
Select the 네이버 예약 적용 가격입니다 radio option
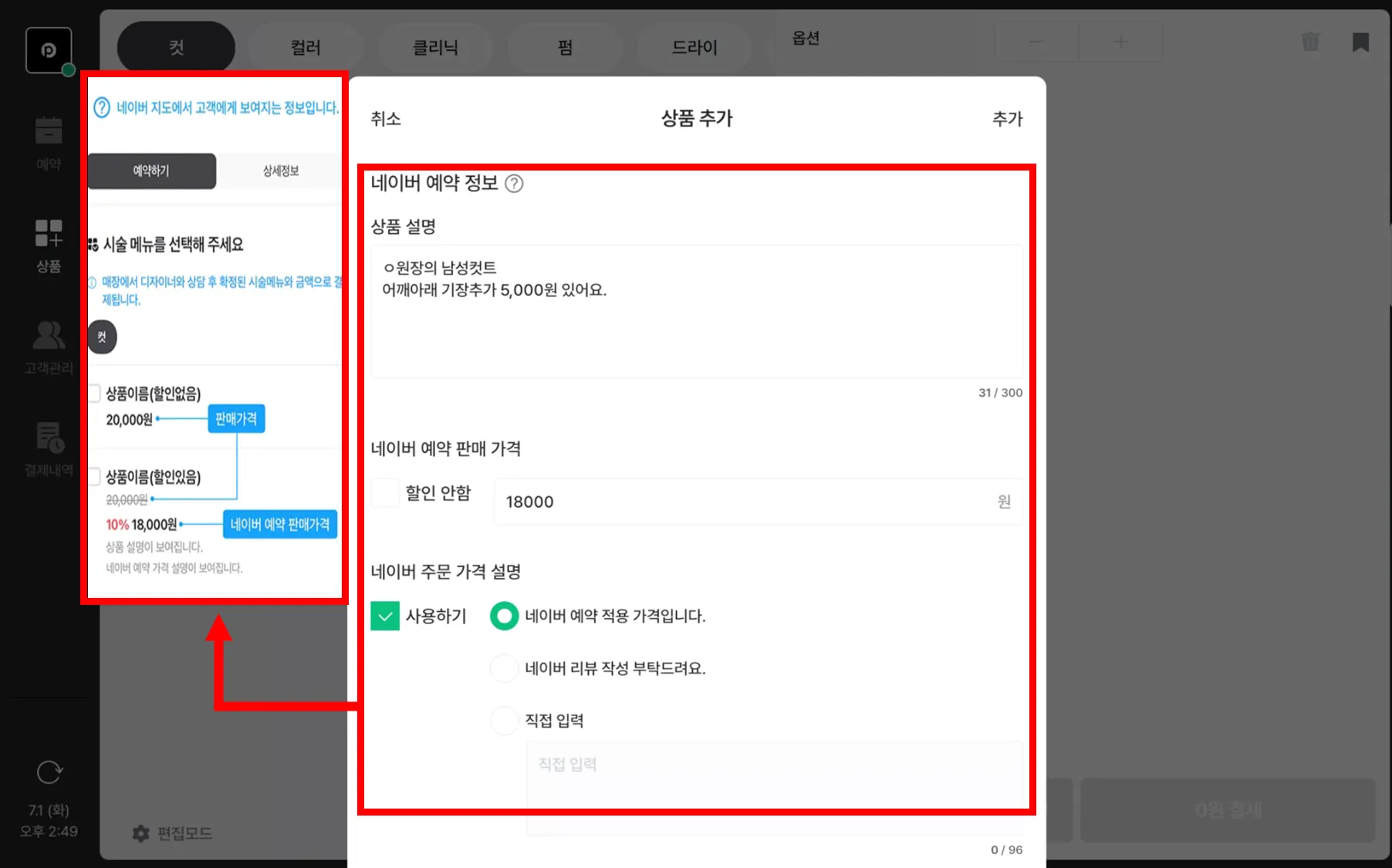tap(505, 616)
